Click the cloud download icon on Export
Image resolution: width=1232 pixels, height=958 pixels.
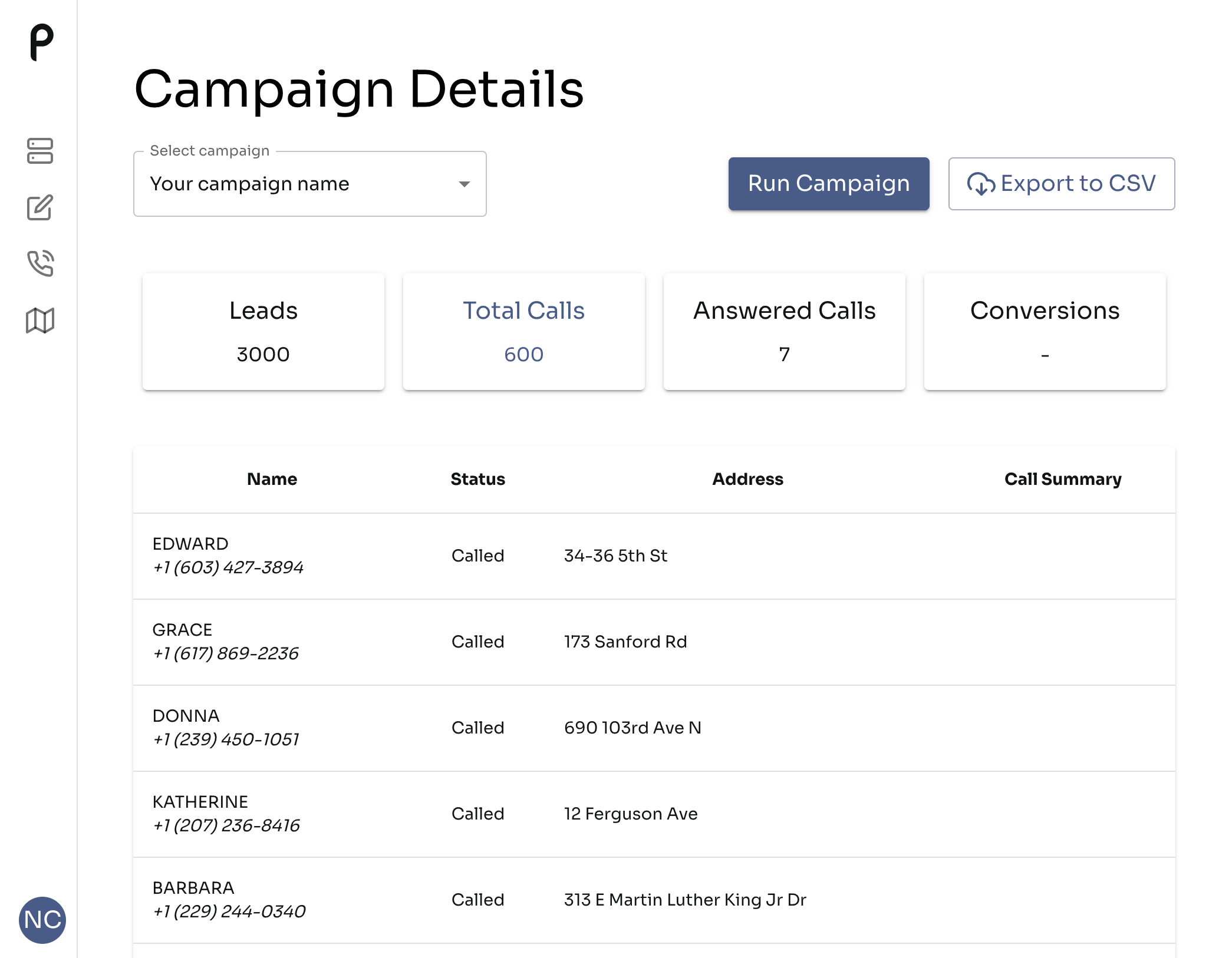(981, 184)
